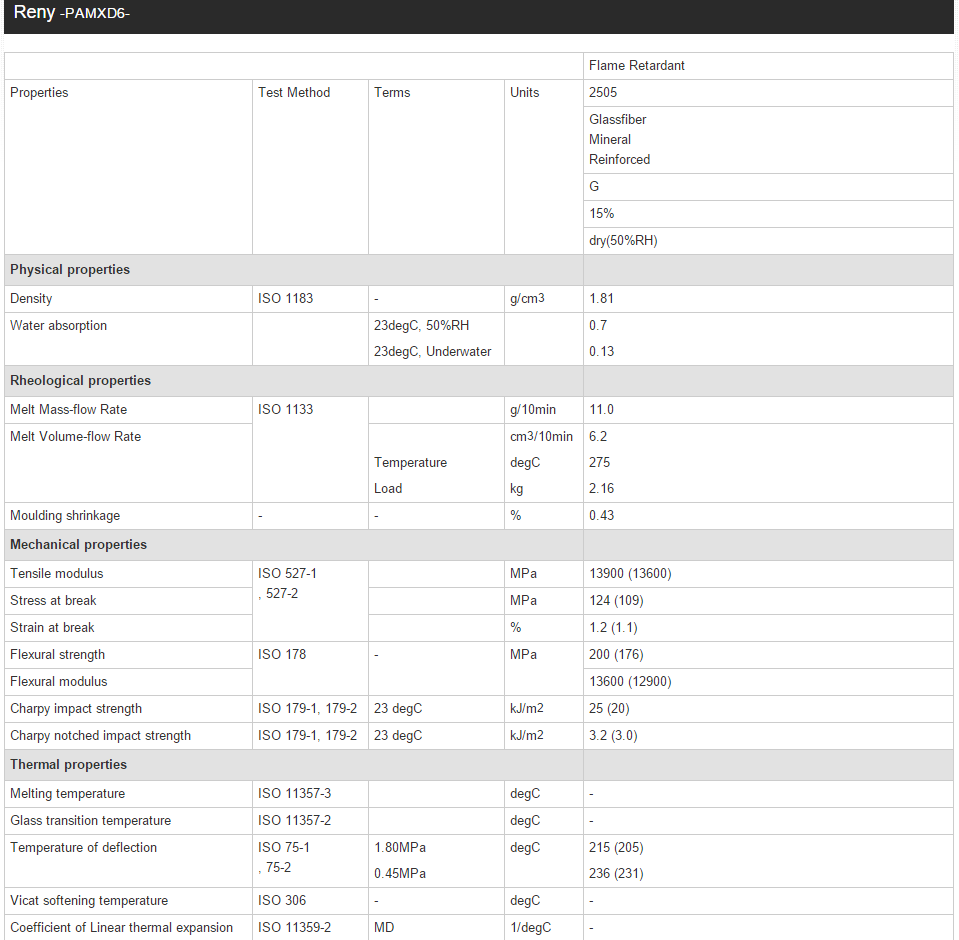Select load value 2.16

(601, 489)
